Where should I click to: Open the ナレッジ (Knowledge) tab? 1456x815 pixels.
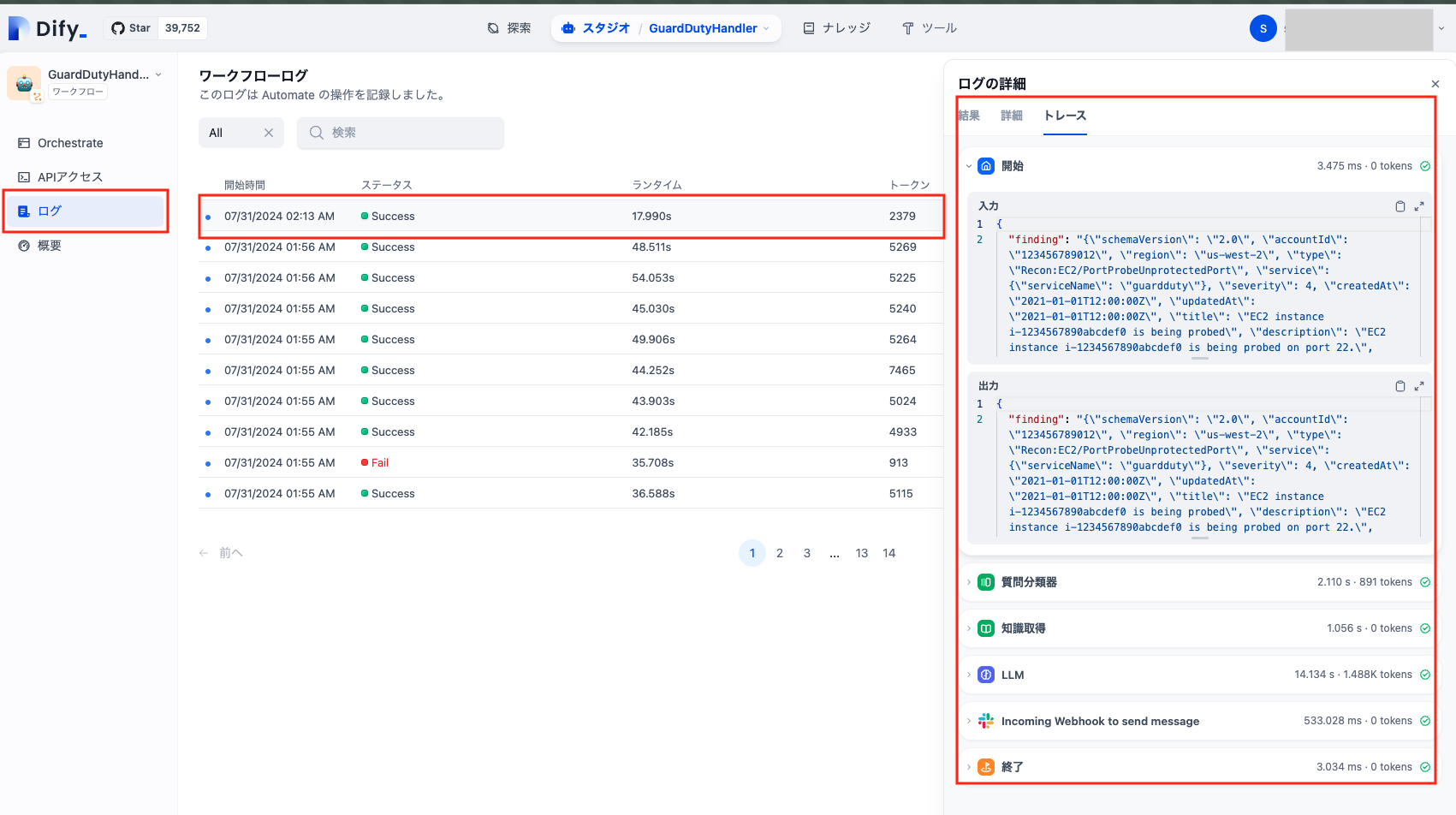[836, 28]
